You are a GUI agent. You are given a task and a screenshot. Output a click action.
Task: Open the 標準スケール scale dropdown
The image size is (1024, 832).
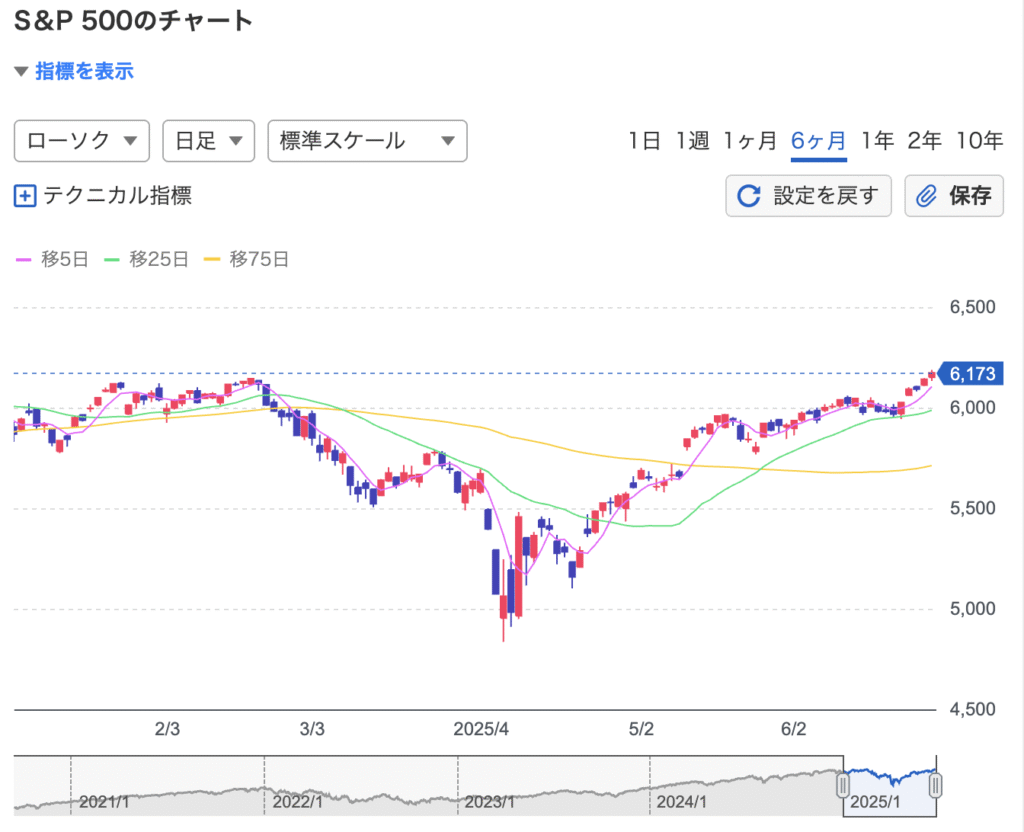tap(368, 140)
